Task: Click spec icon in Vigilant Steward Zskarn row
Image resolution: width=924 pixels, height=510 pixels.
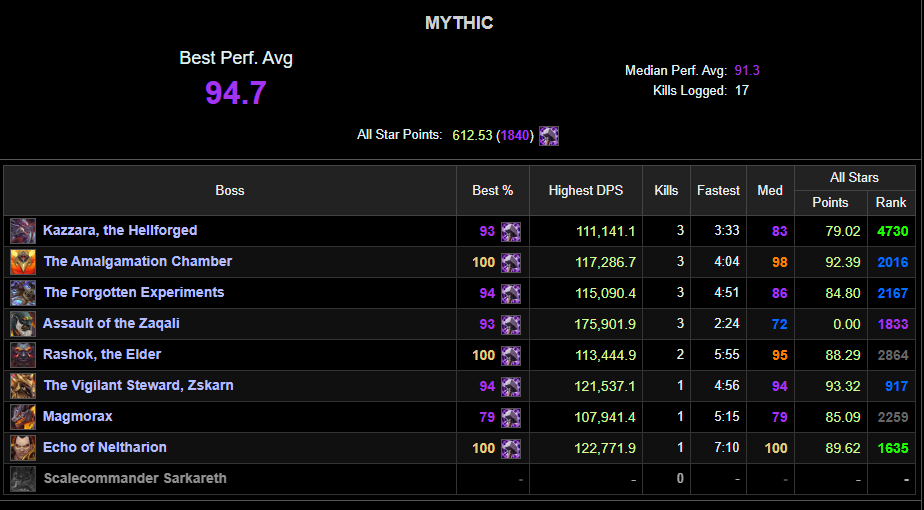Action: click(x=511, y=386)
